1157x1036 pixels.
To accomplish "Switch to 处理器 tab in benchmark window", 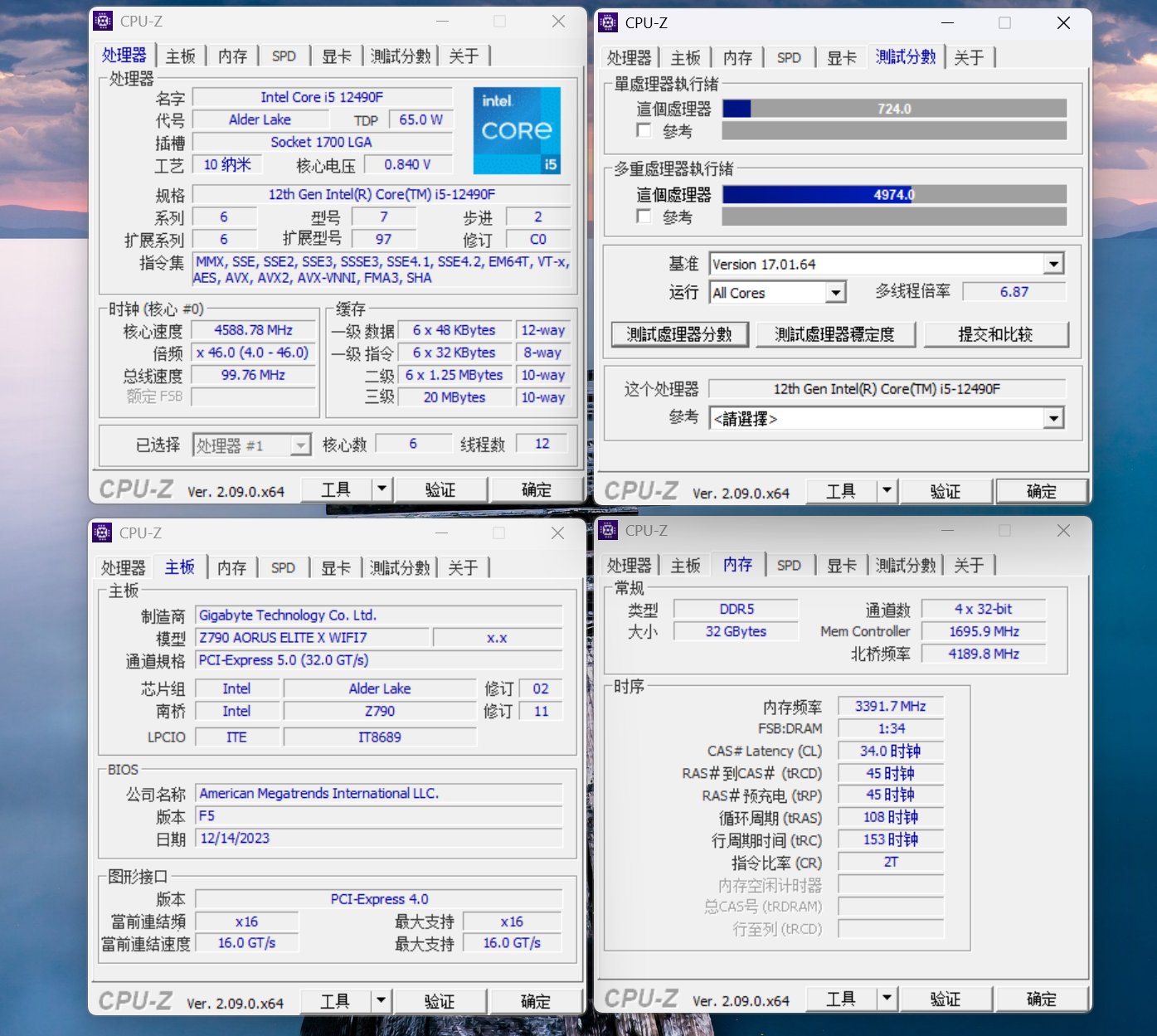I will [629, 58].
